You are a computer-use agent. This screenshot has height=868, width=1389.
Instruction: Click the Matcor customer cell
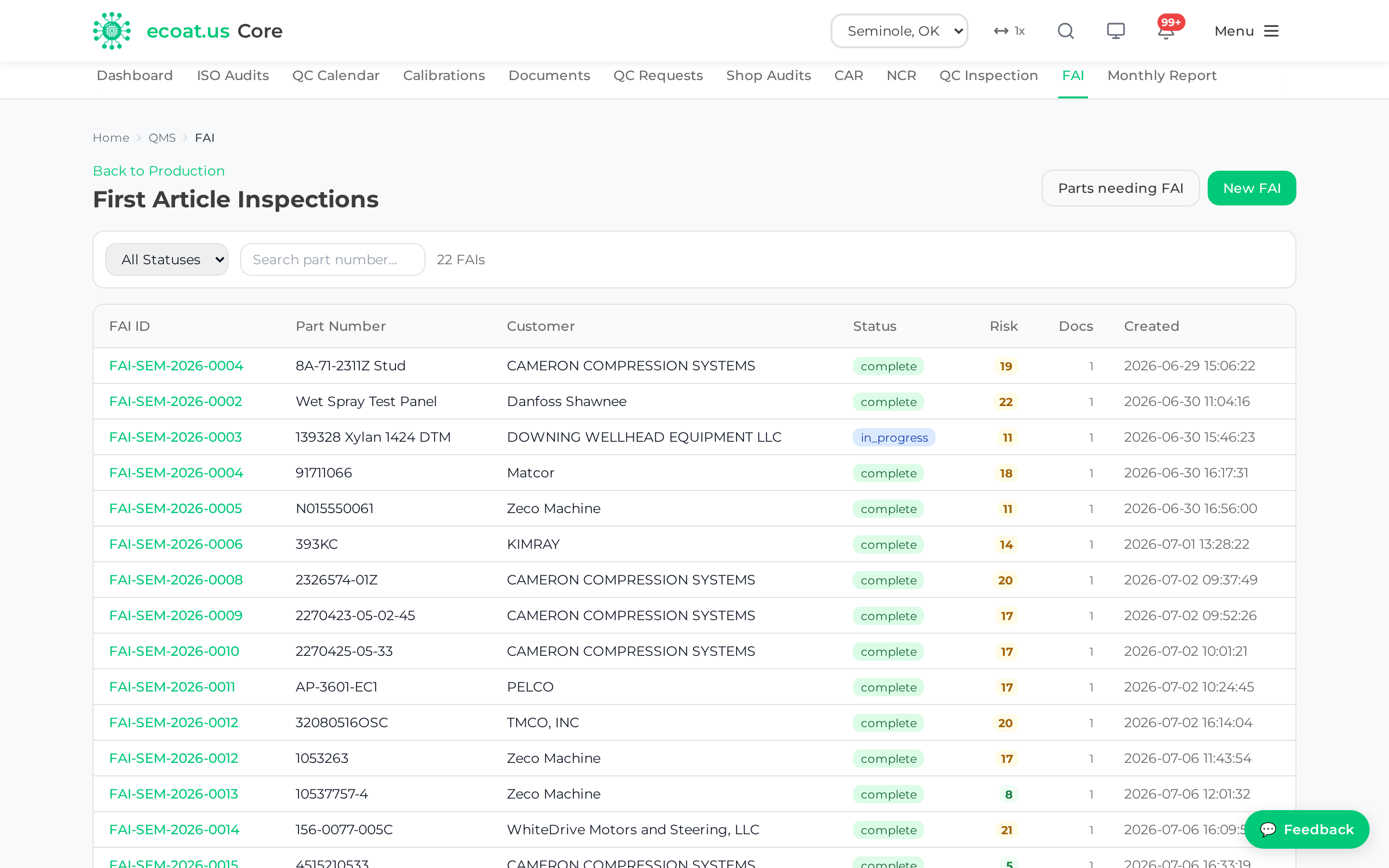tap(531, 473)
